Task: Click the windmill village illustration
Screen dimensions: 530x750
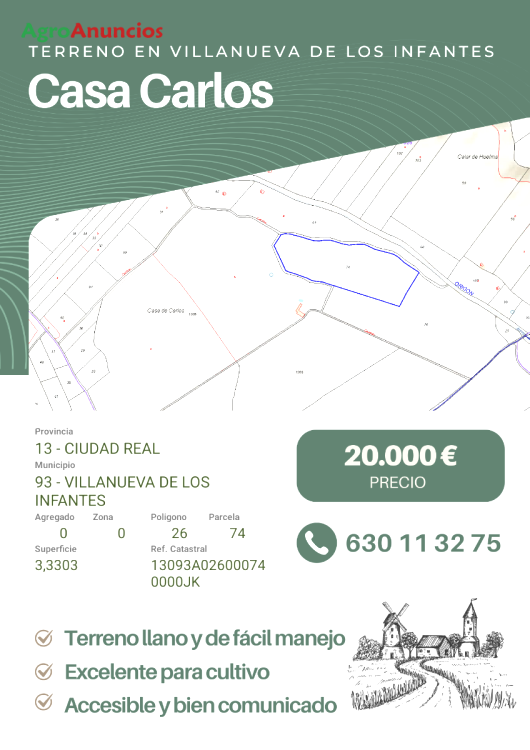Action: coord(434,654)
